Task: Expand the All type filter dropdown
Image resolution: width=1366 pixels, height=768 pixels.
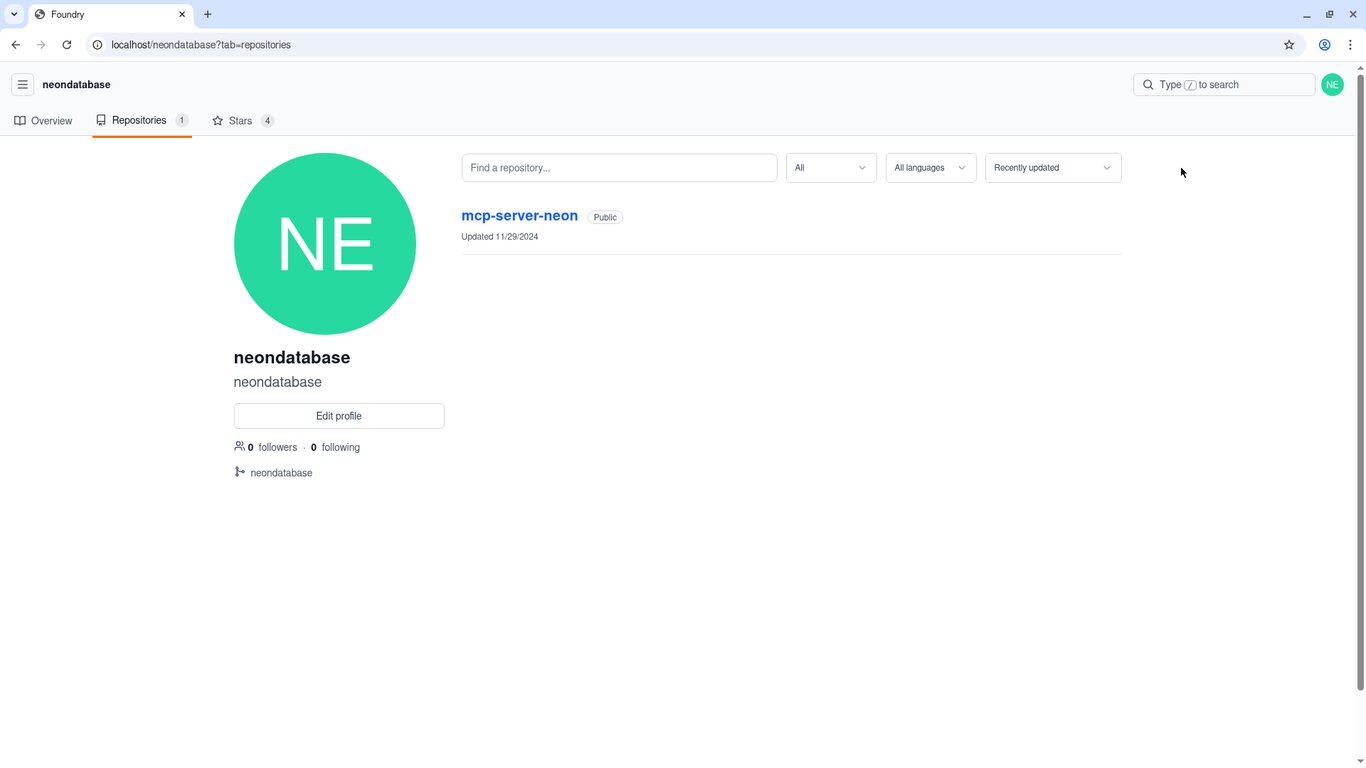Action: 831,168
